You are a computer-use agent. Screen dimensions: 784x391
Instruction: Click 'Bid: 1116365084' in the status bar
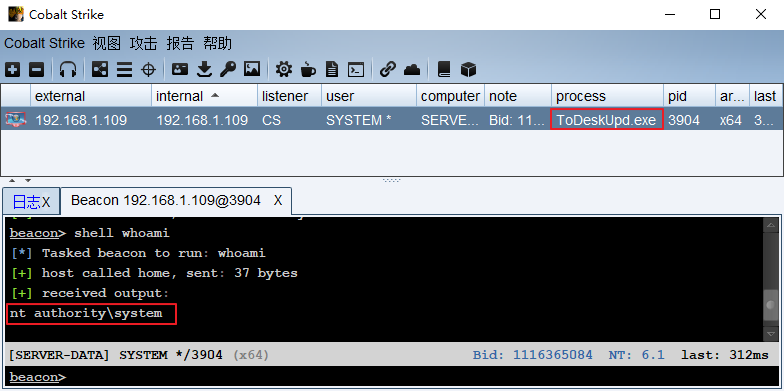532,355
